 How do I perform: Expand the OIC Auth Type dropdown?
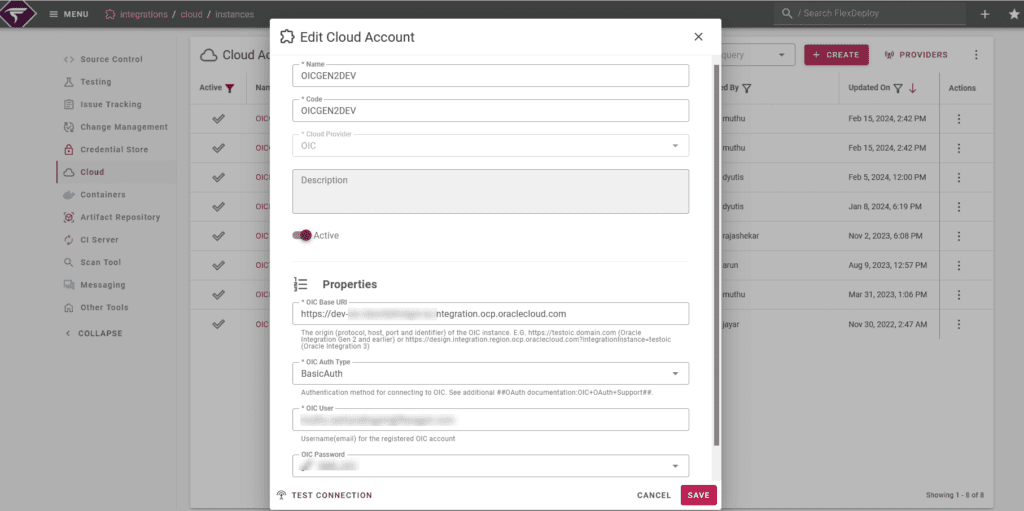click(675, 374)
